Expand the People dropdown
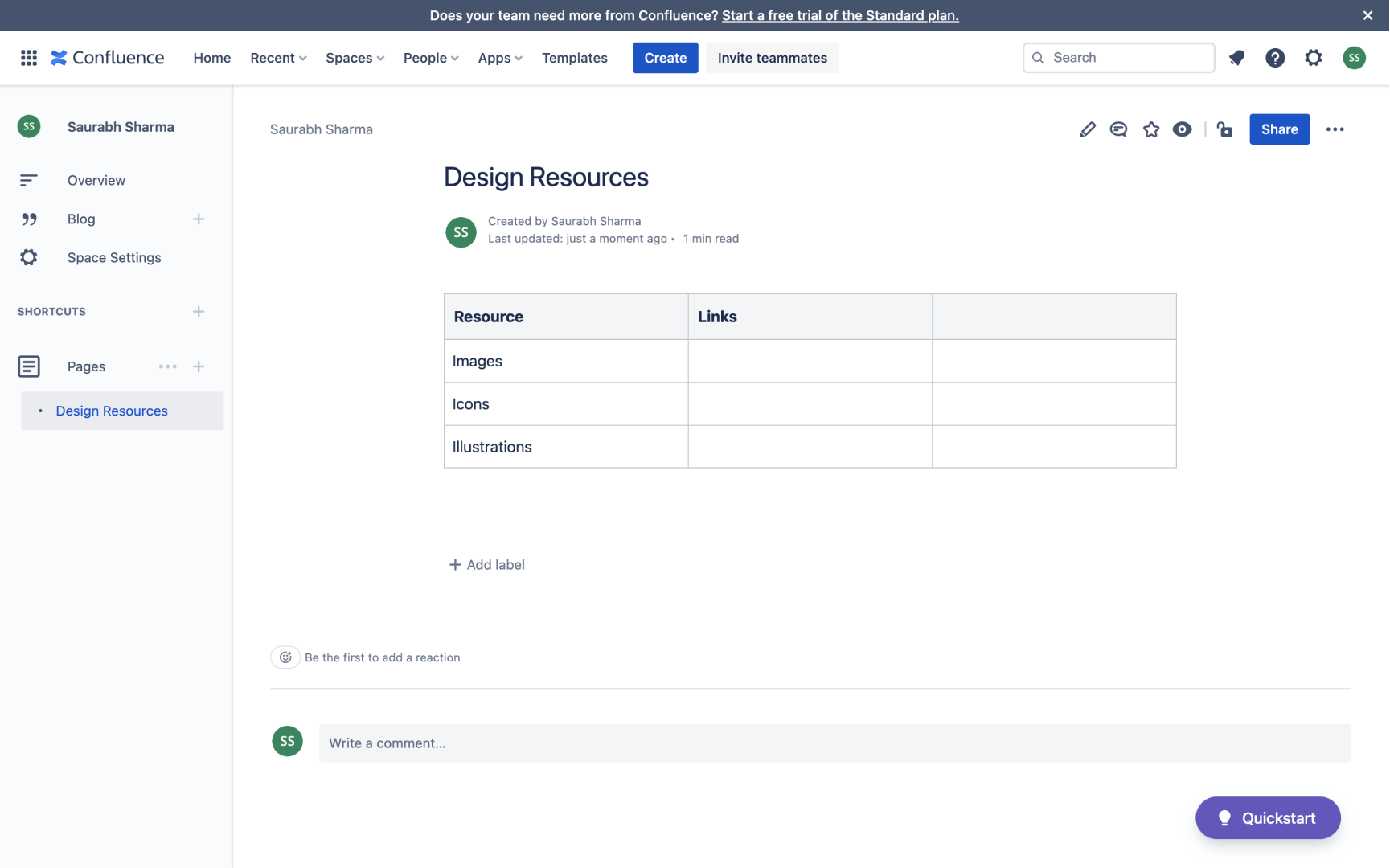Image resolution: width=1390 pixels, height=868 pixels. [430, 57]
